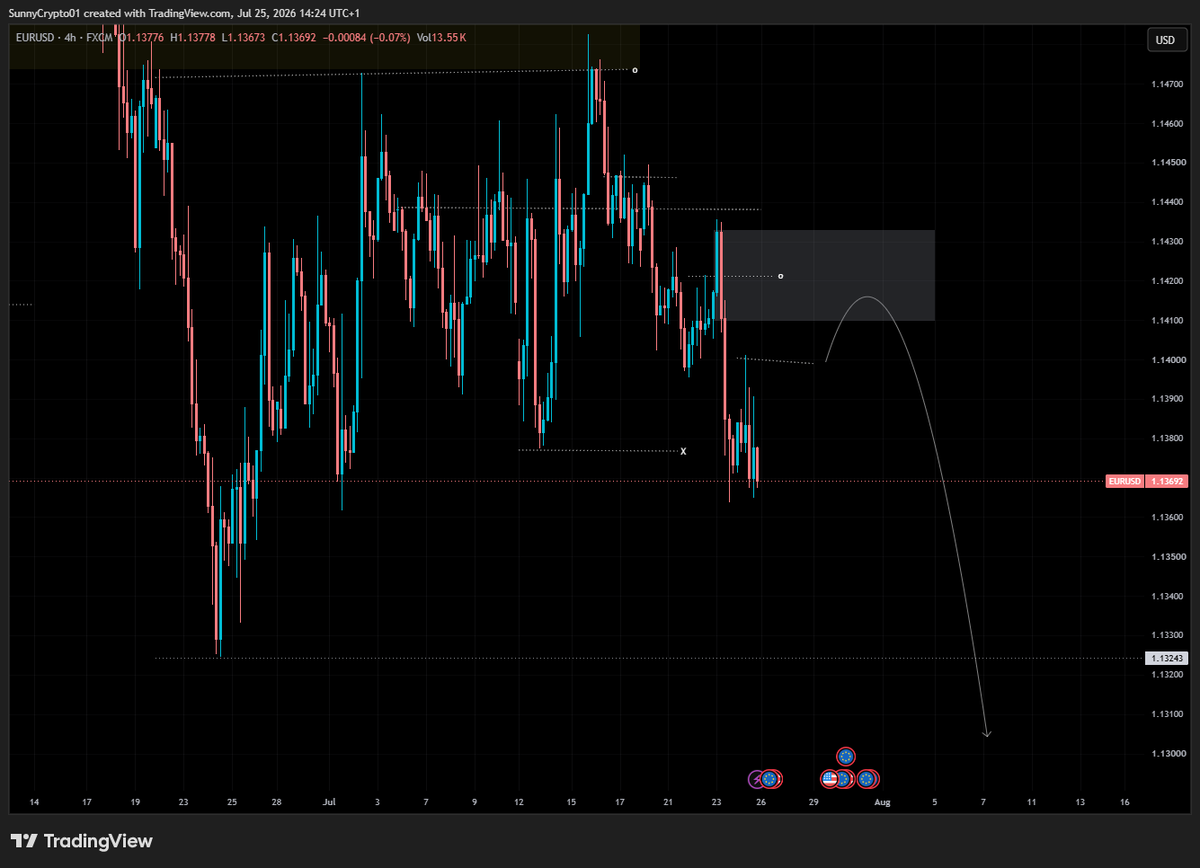Click the EURUSD price label on the scale
The height and width of the screenshot is (868, 1200).
[x=1147, y=481]
